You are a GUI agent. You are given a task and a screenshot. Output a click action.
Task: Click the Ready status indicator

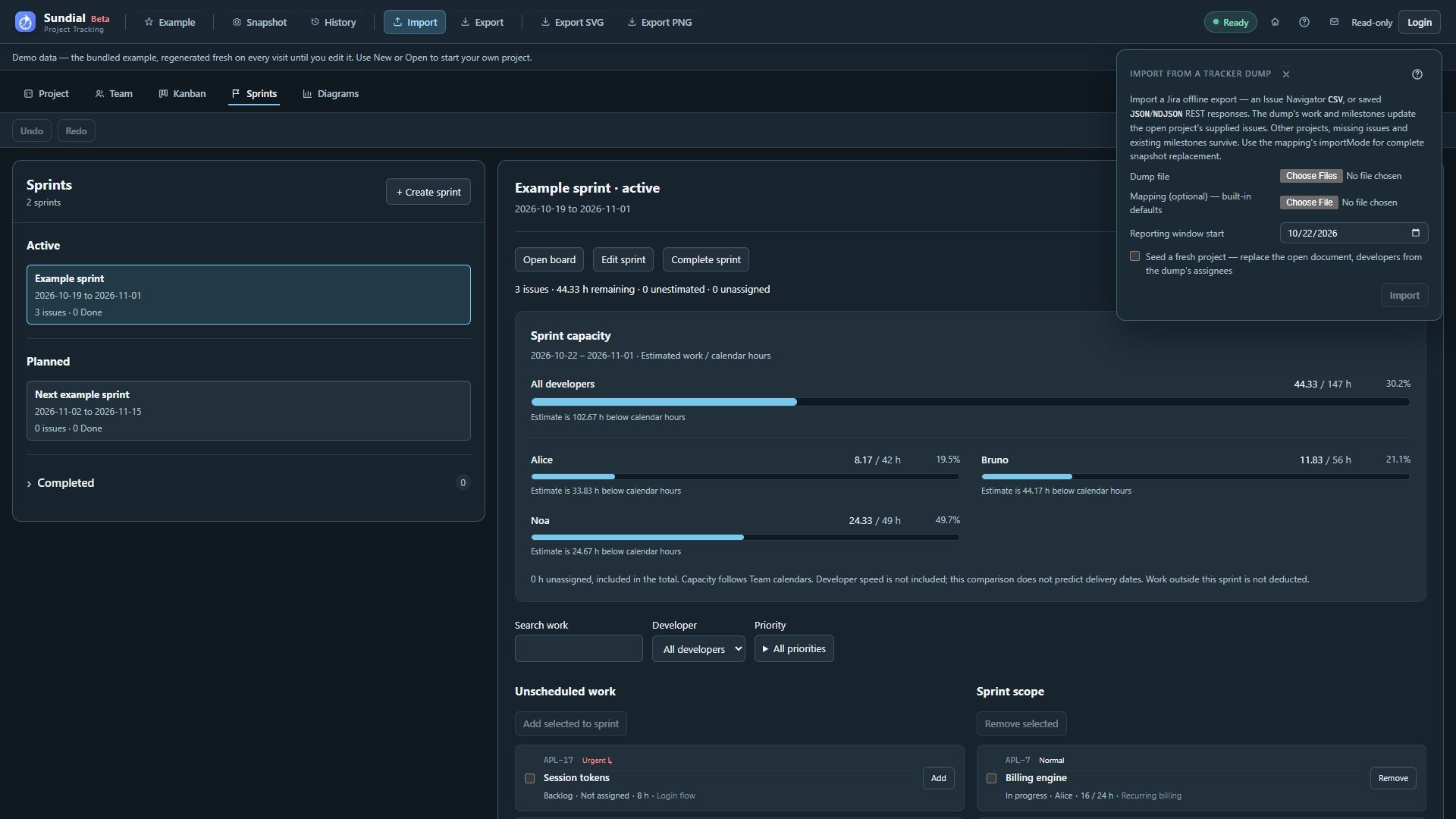point(1230,22)
